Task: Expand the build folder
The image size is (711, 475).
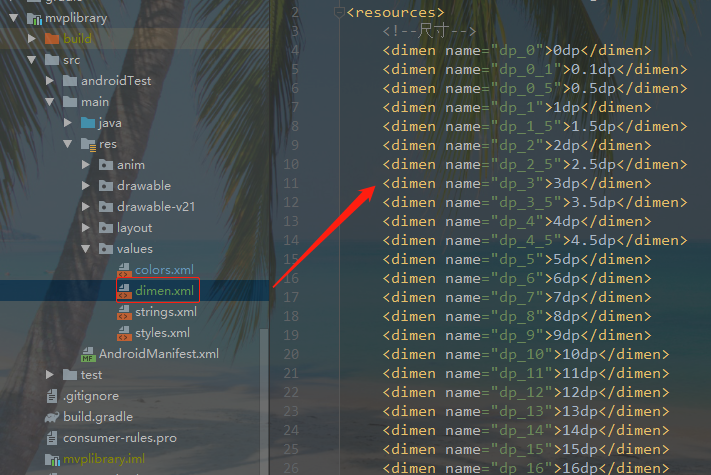Action: (32, 39)
